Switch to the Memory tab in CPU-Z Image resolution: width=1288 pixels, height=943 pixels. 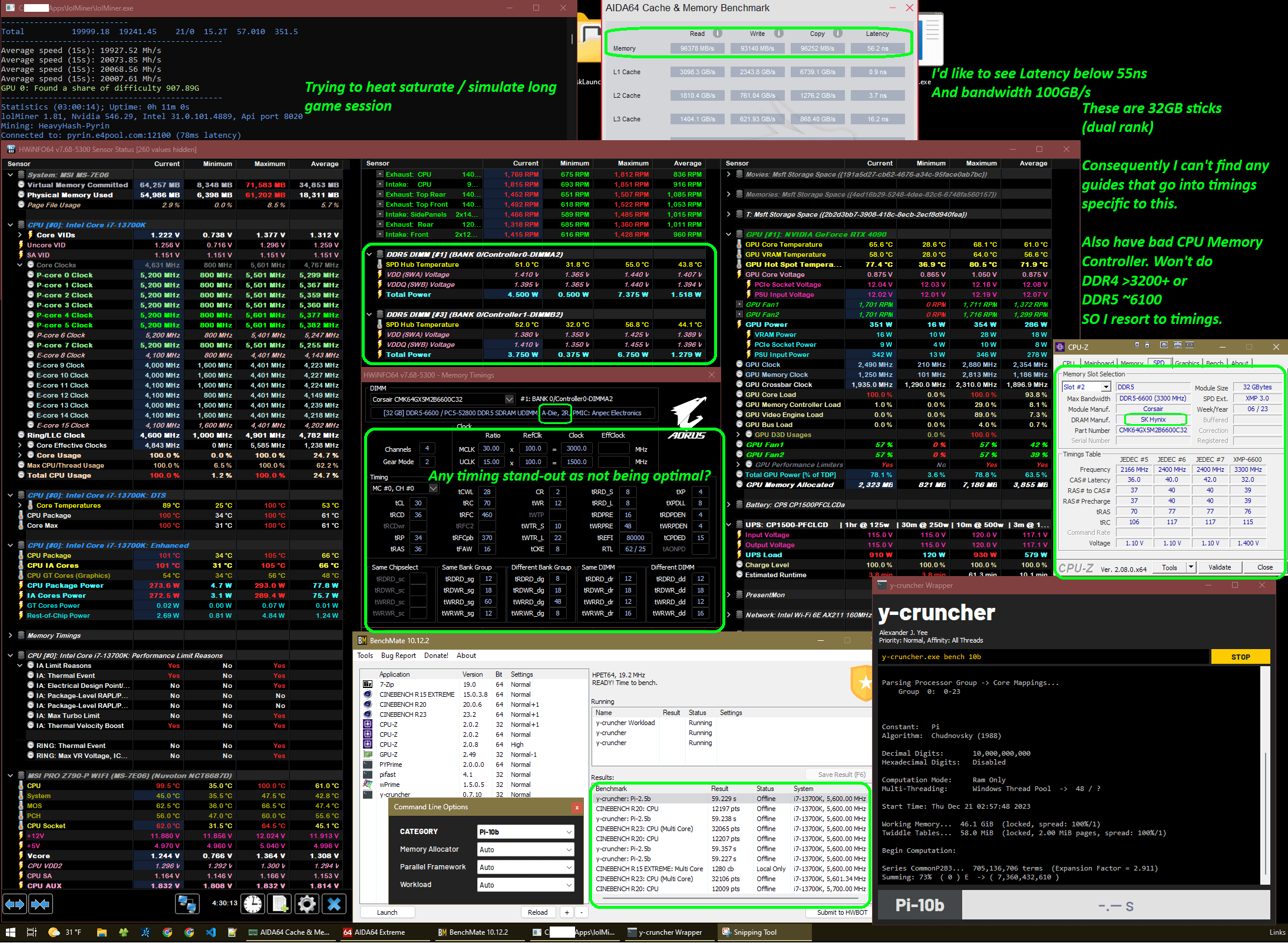click(x=1131, y=363)
